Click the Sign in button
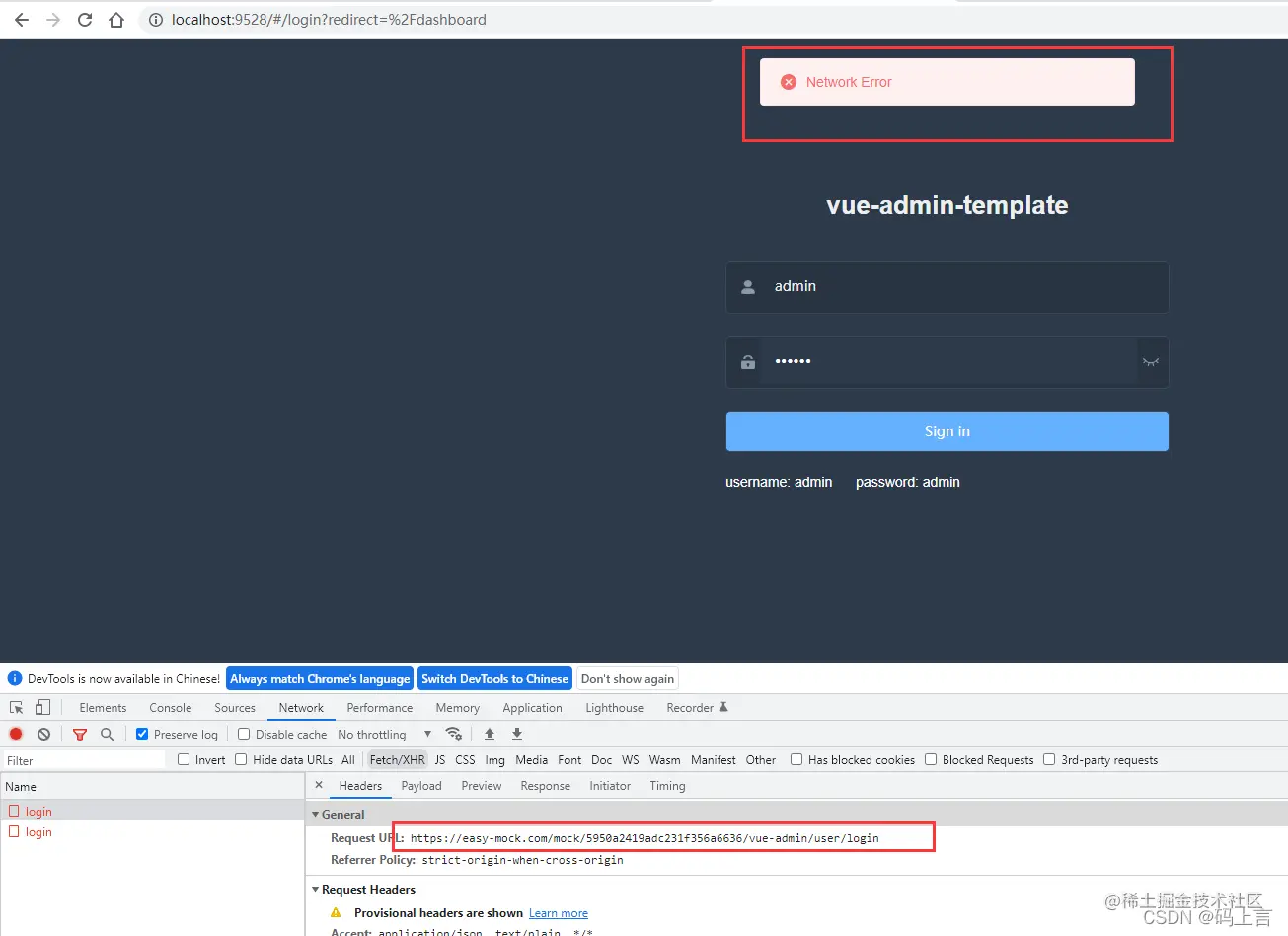 (x=947, y=431)
